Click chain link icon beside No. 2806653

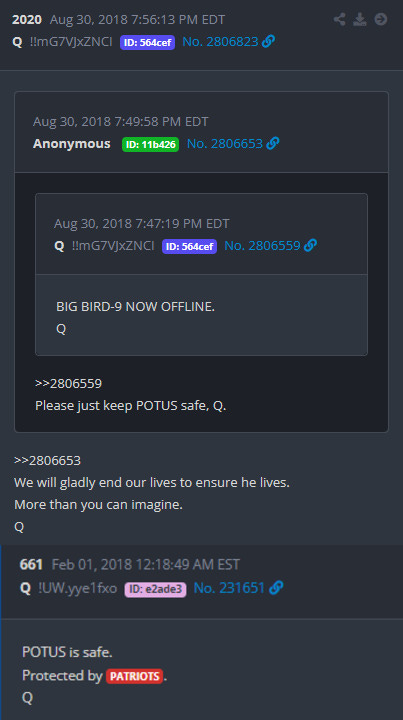(x=273, y=144)
